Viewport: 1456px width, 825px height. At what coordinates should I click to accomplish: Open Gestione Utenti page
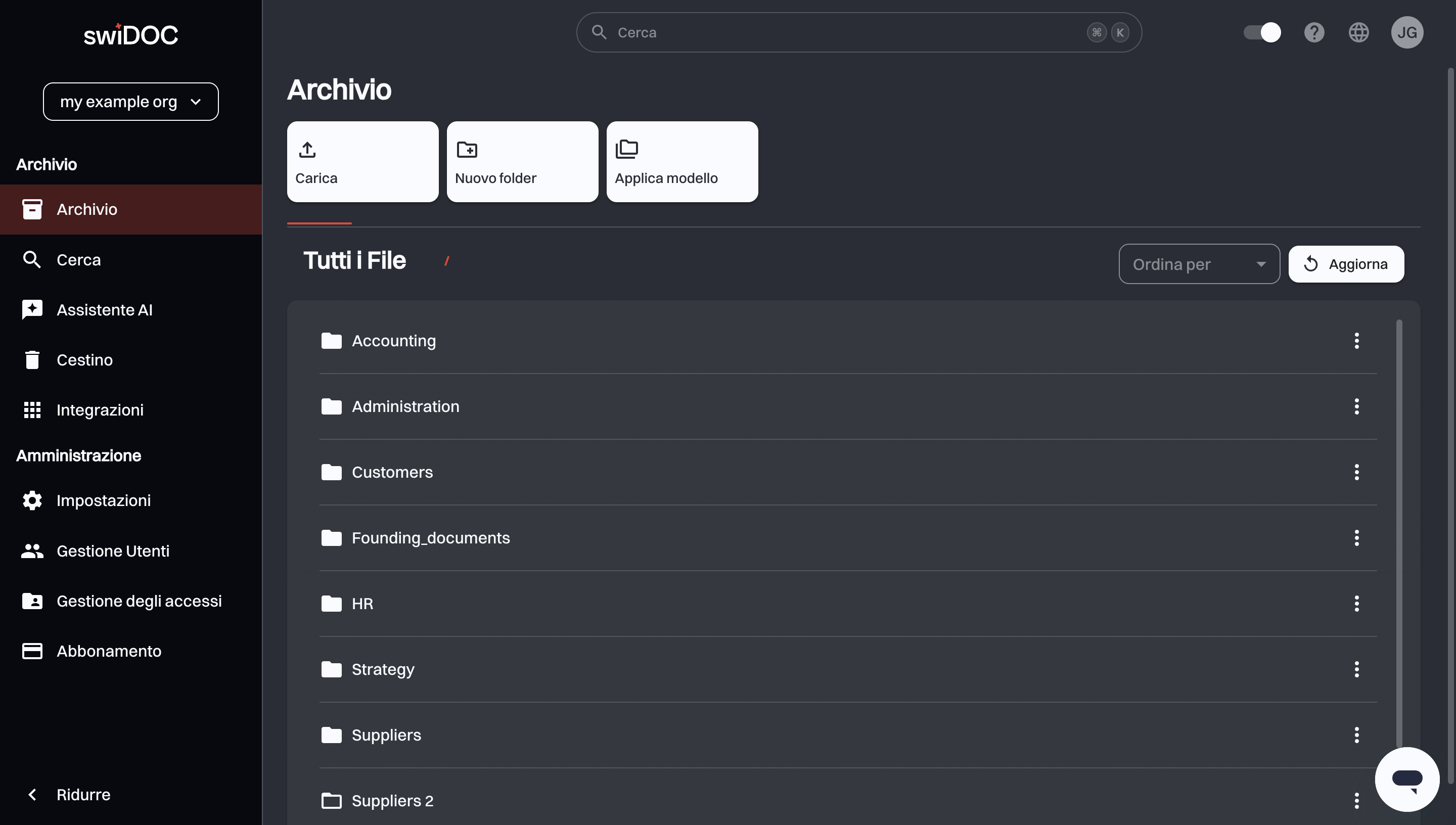point(131,551)
